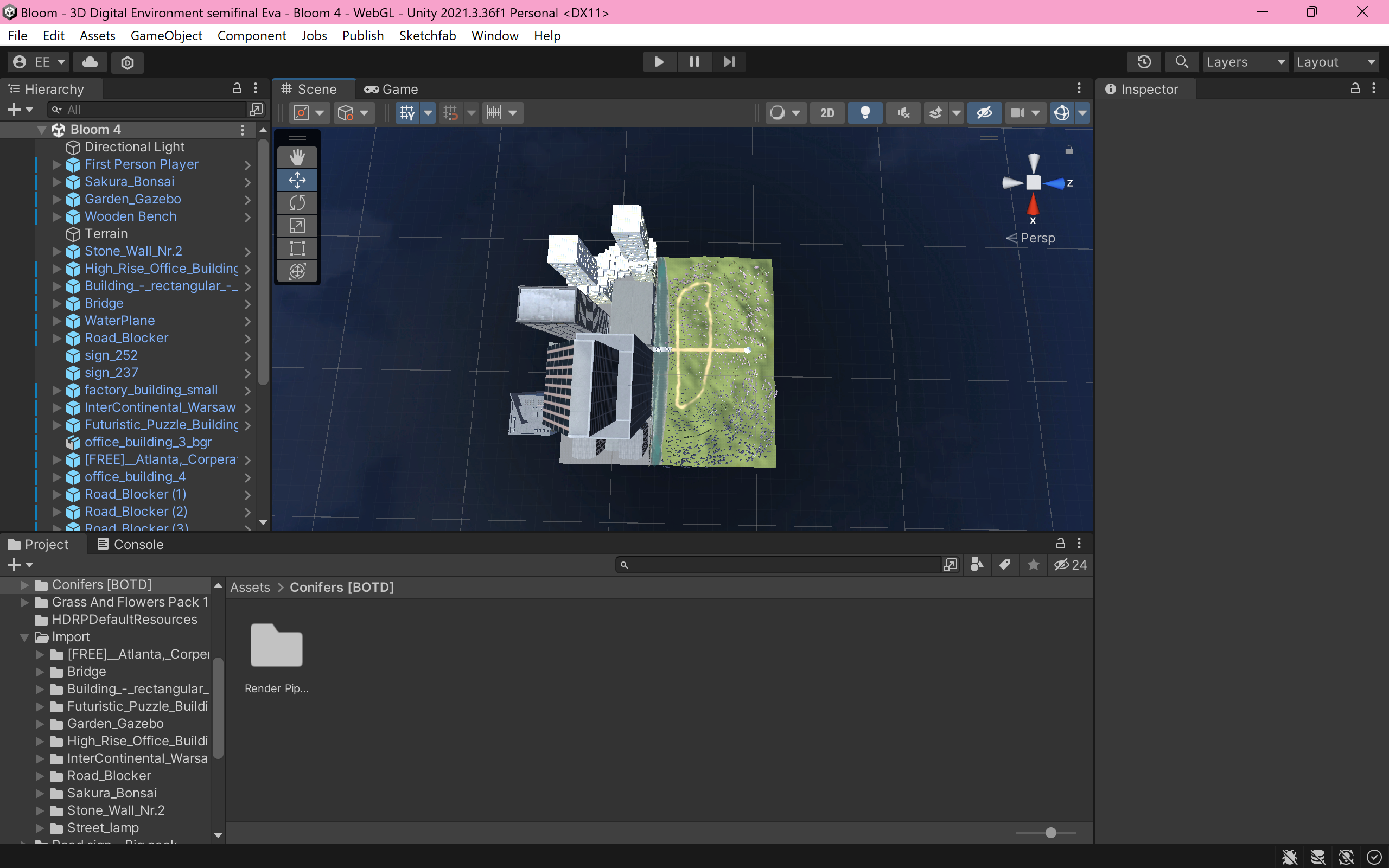
Task: Open Project search by type icon
Action: point(977,565)
